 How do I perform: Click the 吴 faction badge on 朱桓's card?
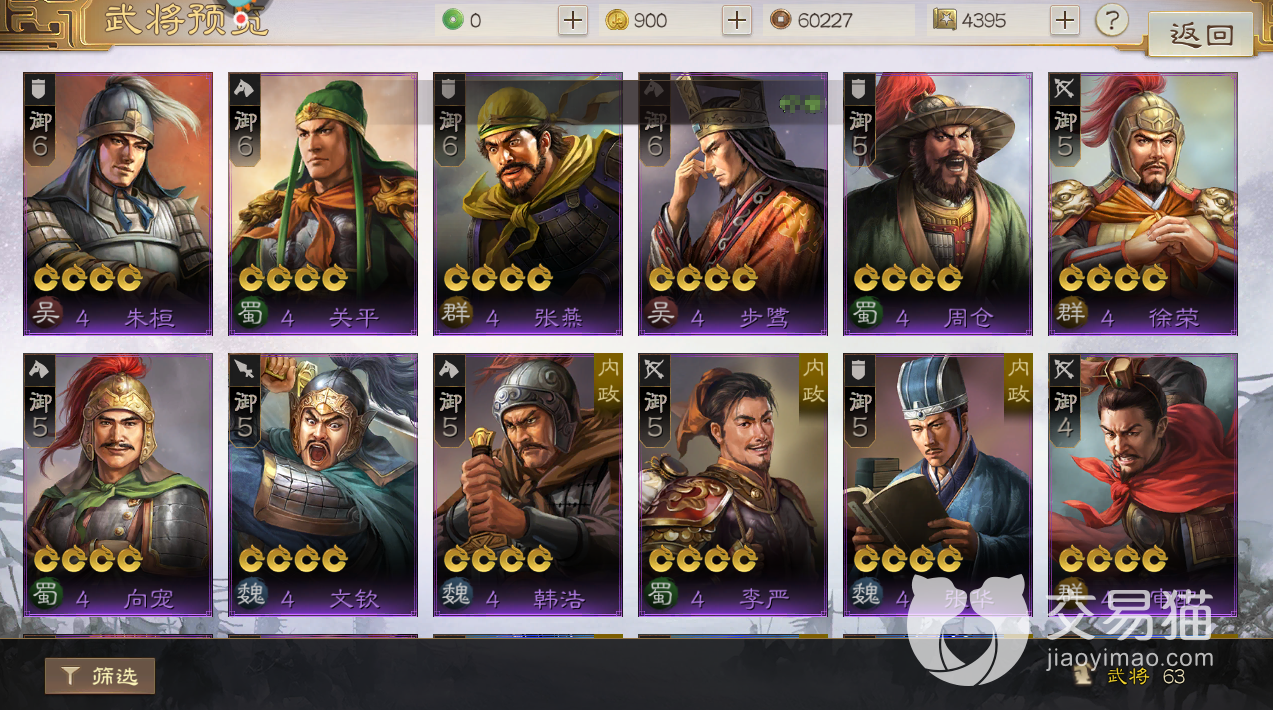46,316
